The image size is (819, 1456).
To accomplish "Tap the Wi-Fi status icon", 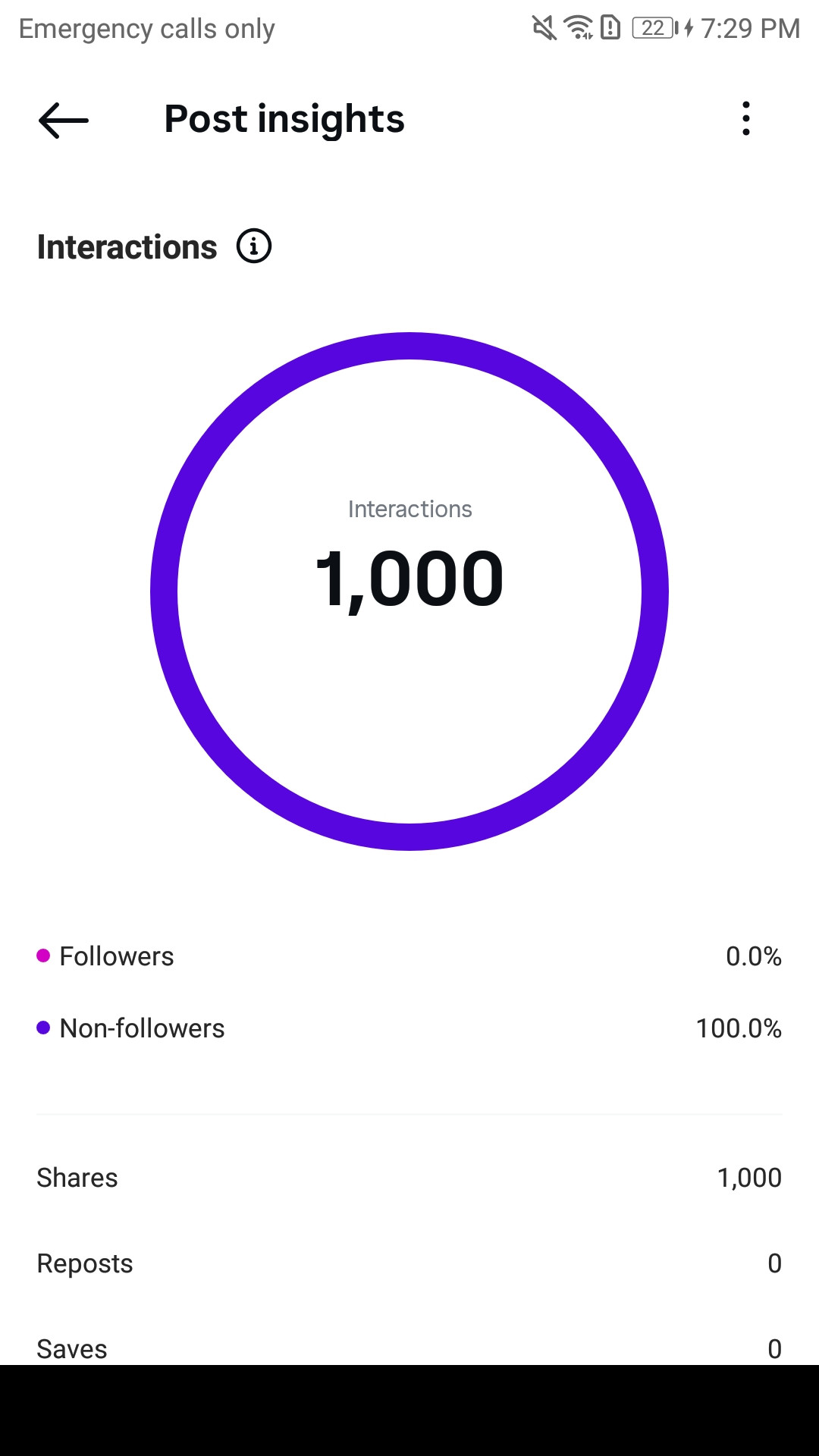I will (x=579, y=29).
